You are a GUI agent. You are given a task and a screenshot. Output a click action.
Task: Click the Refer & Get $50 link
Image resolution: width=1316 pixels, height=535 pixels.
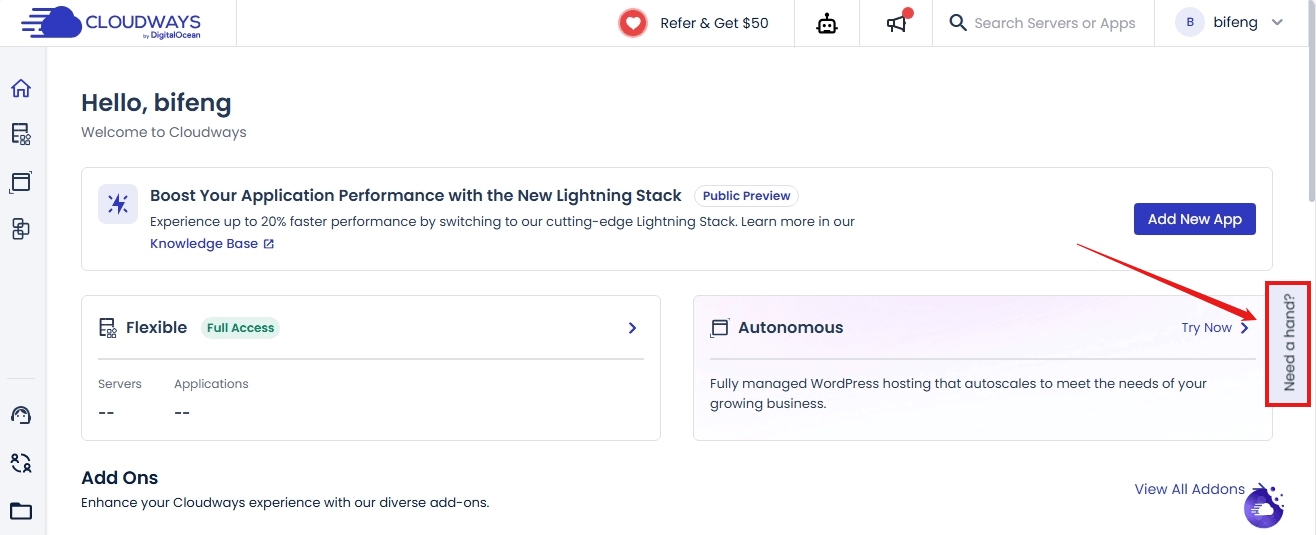714,23
